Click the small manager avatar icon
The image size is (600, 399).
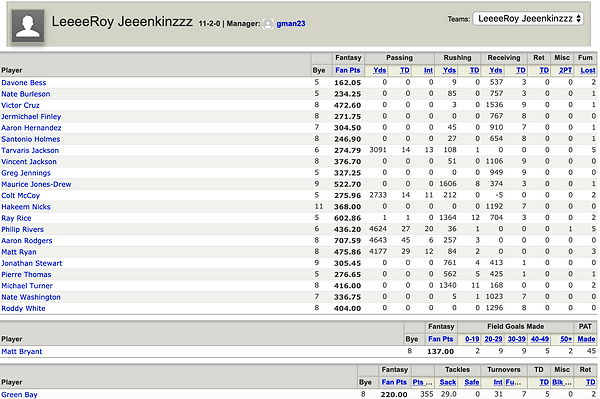pos(268,24)
